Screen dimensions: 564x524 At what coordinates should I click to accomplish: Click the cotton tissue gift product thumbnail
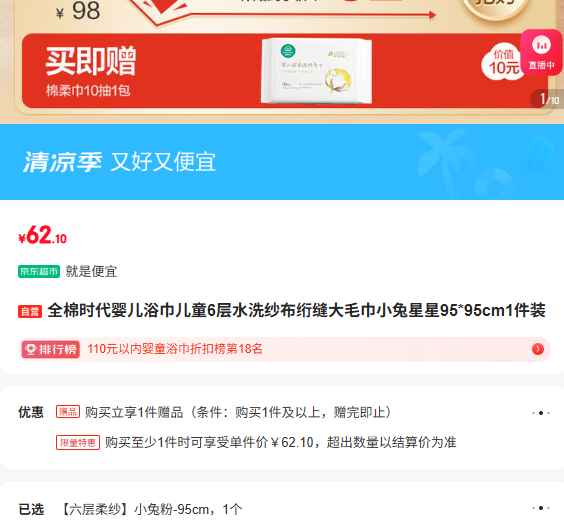(x=317, y=71)
